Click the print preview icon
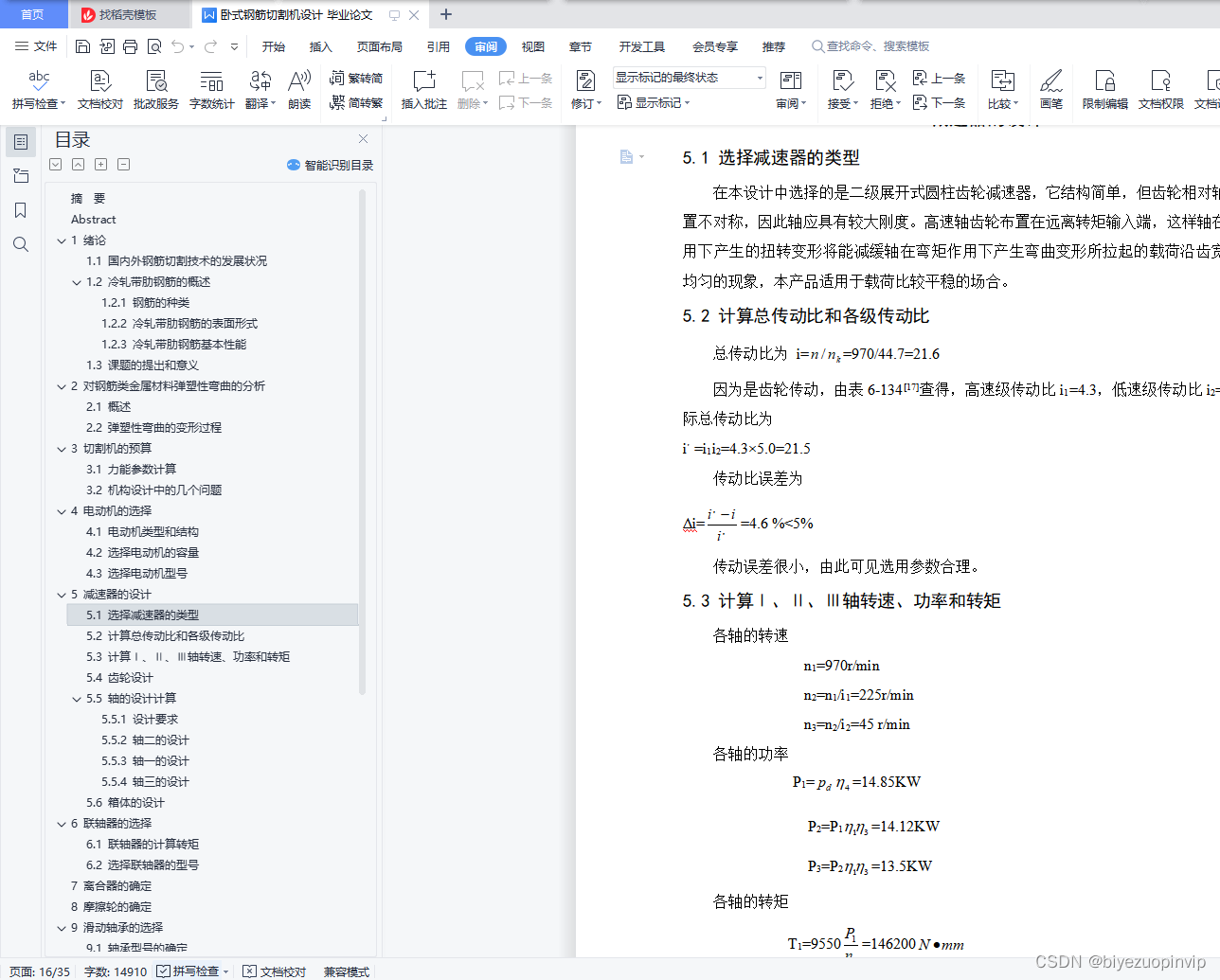 (153, 46)
